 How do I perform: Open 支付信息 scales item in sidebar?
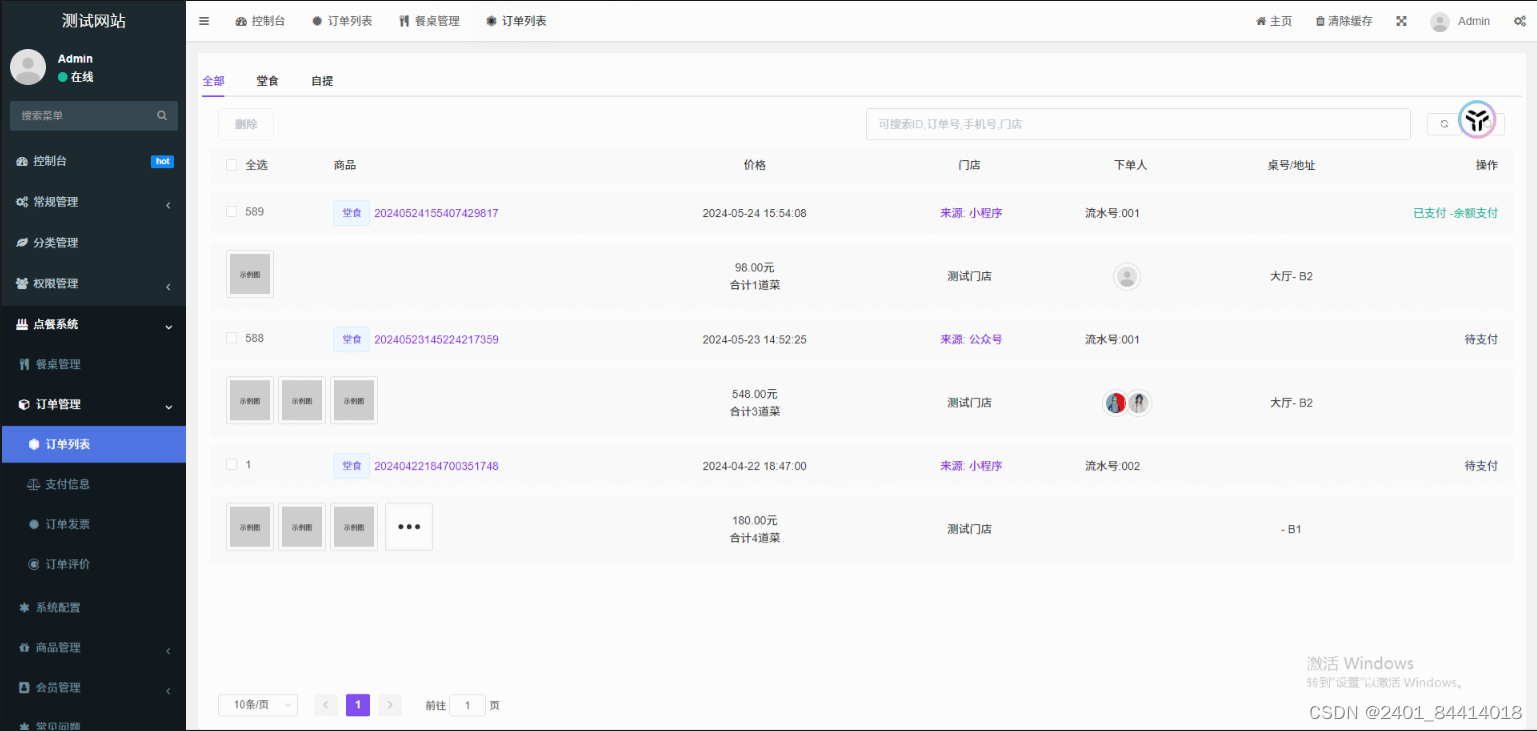coord(93,484)
